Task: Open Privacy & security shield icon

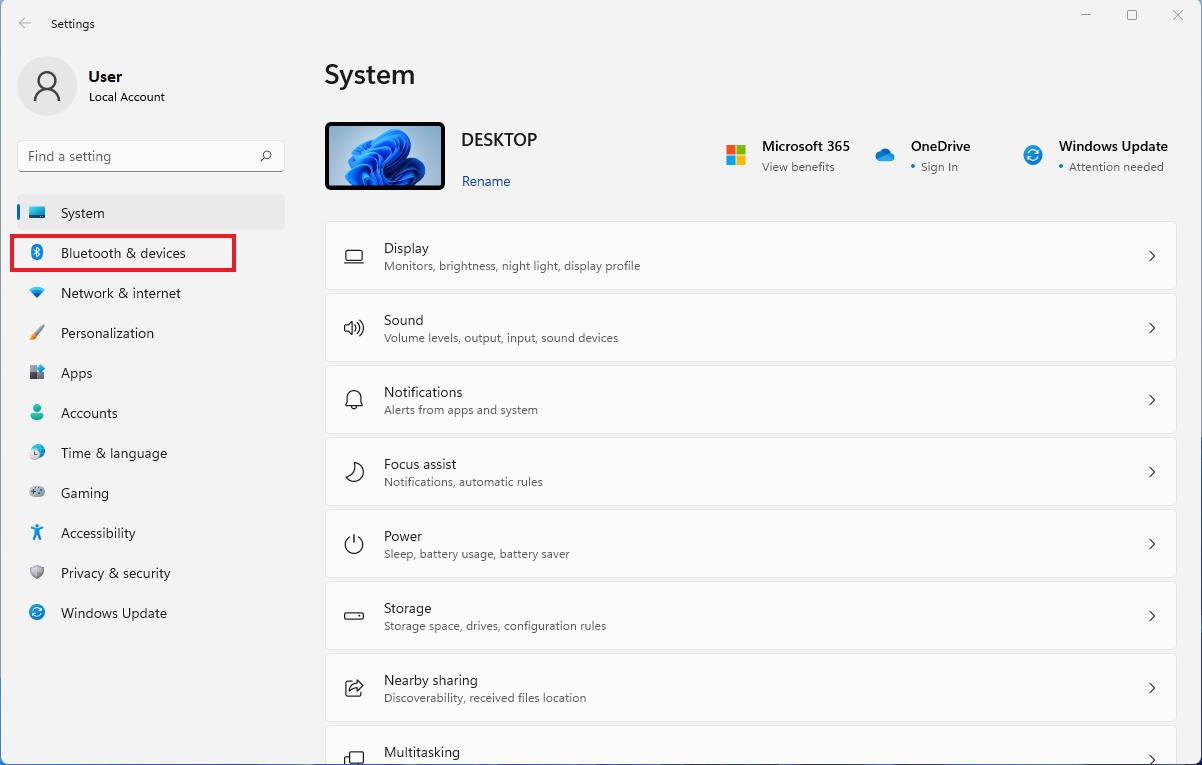Action: coord(37,573)
